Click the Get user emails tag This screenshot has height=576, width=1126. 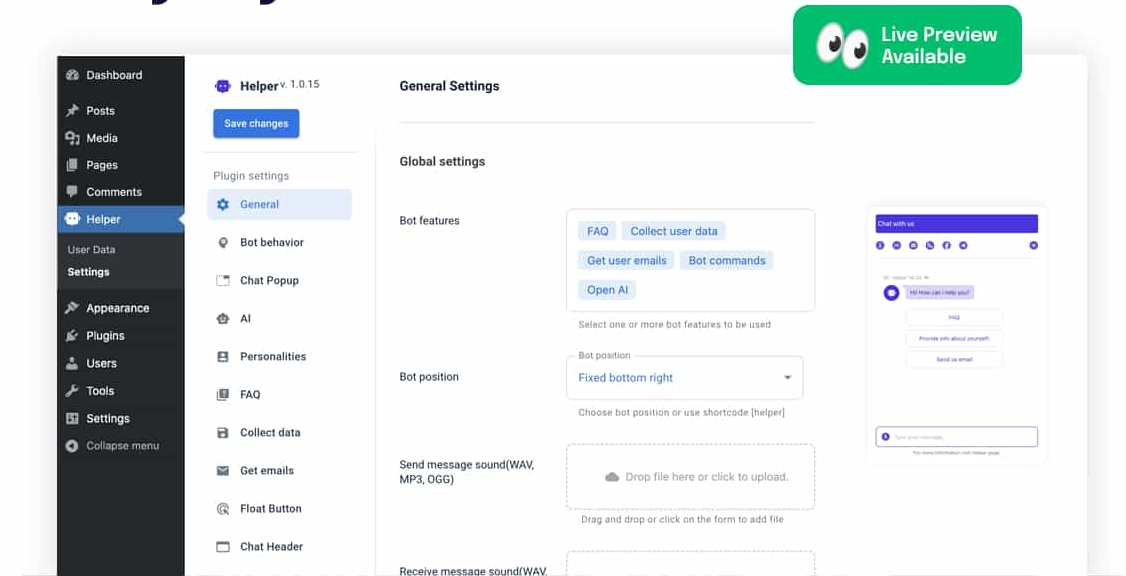(626, 261)
